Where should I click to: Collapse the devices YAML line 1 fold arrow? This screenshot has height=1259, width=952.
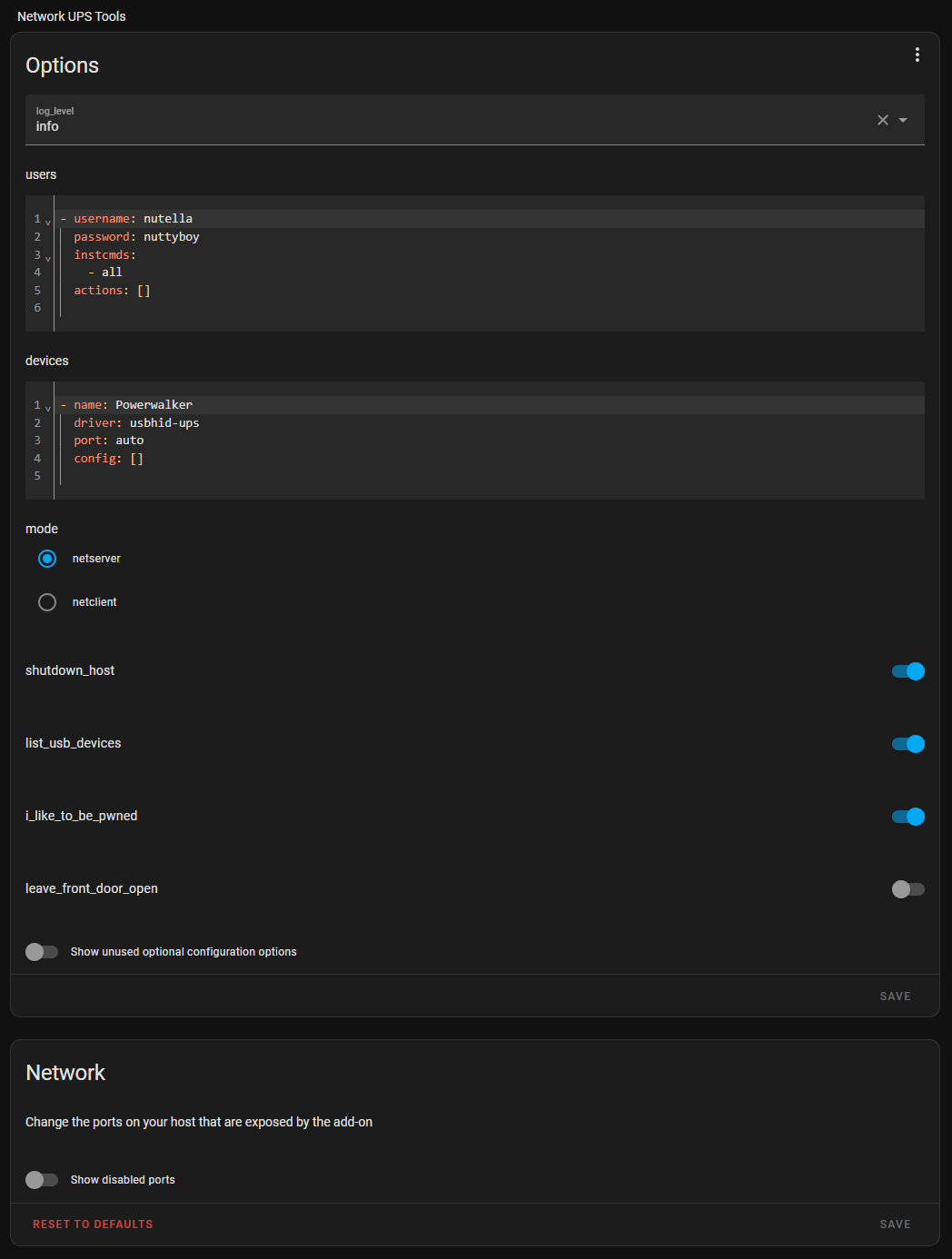pos(48,409)
